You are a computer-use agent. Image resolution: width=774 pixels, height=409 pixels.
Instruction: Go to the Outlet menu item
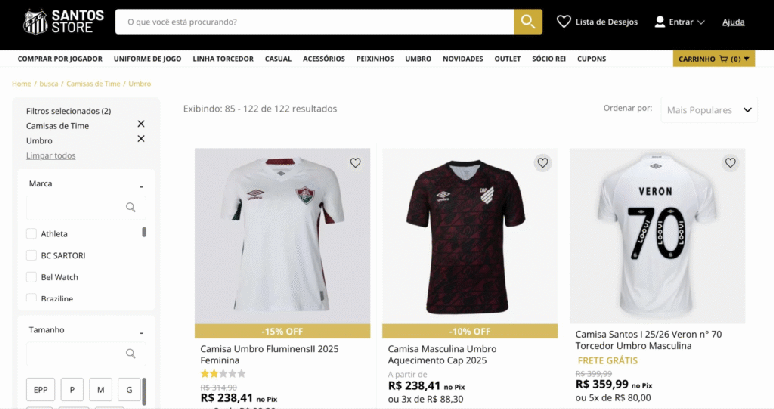pyautogui.click(x=507, y=59)
